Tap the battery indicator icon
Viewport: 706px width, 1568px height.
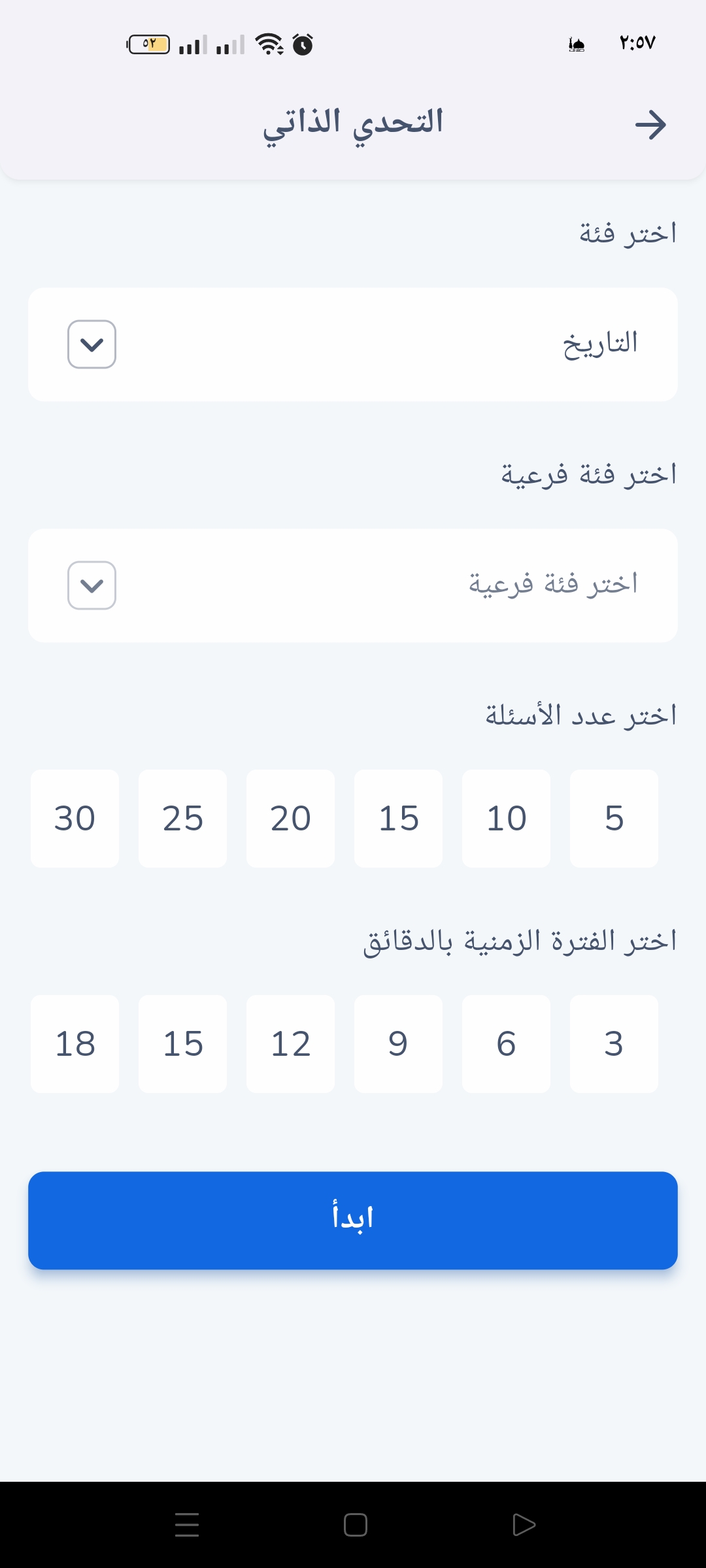pos(148,44)
